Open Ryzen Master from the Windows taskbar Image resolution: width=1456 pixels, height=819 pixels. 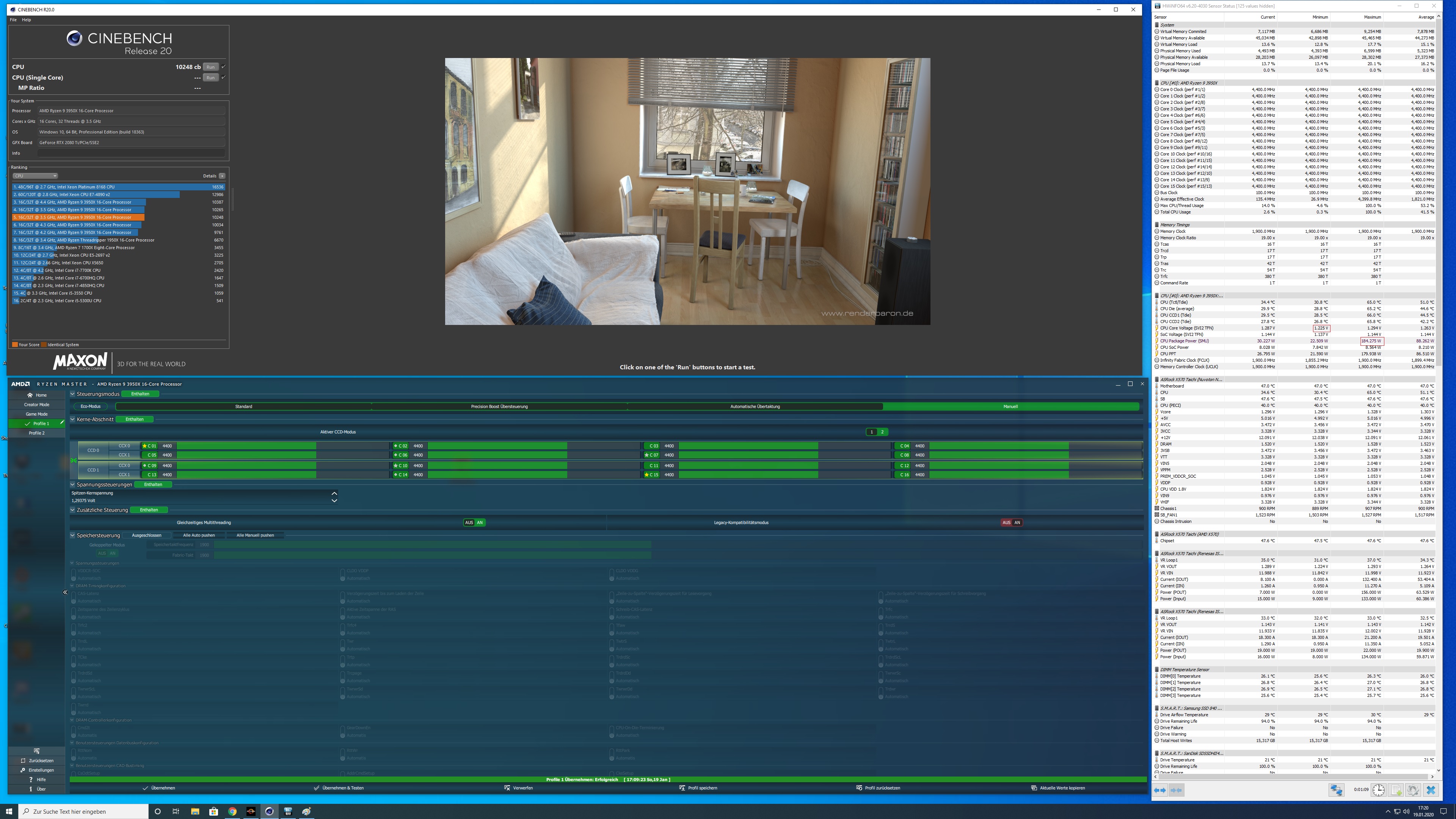pos(250,811)
